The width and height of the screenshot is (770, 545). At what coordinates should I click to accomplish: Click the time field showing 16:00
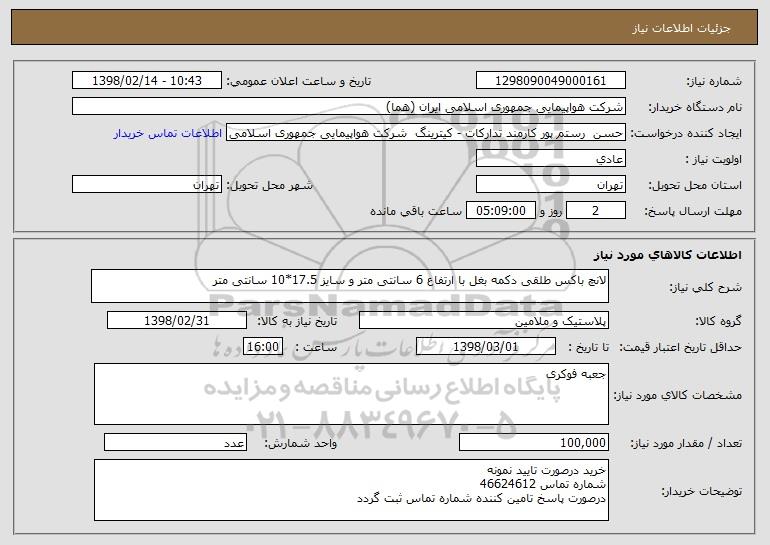click(x=263, y=347)
